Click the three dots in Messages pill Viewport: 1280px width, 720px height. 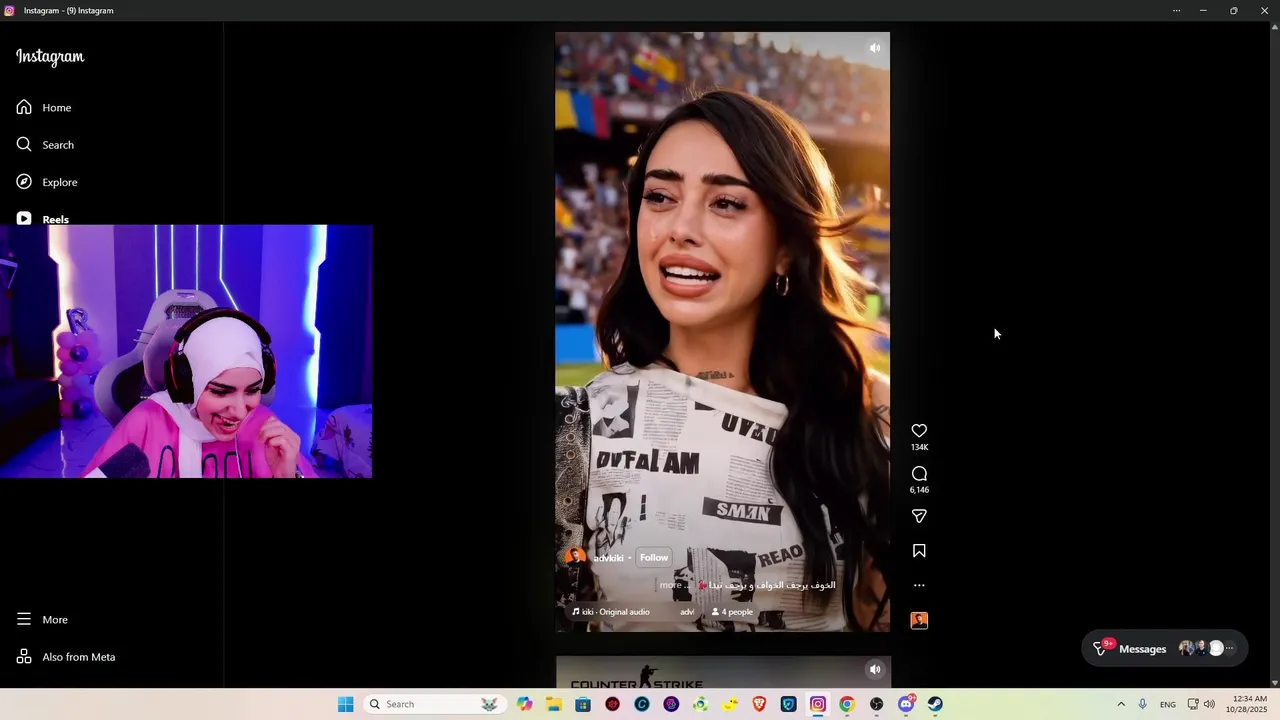click(x=1230, y=648)
